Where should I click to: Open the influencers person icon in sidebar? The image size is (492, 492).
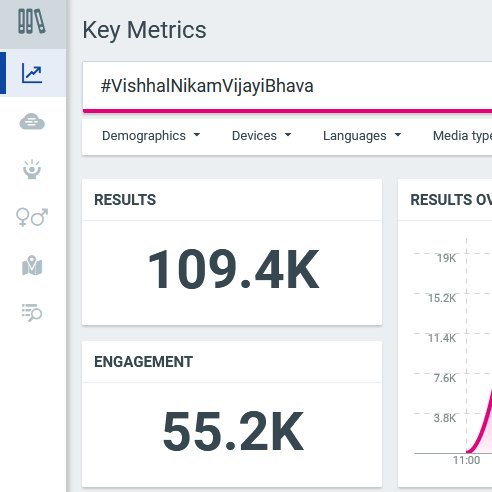pos(32,170)
